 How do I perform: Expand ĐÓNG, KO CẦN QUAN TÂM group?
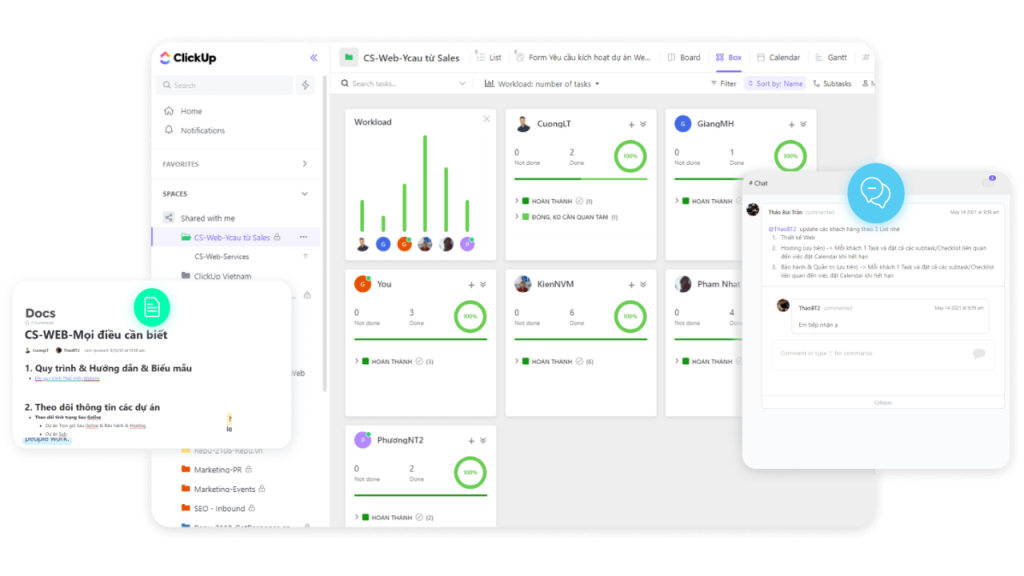tap(517, 217)
